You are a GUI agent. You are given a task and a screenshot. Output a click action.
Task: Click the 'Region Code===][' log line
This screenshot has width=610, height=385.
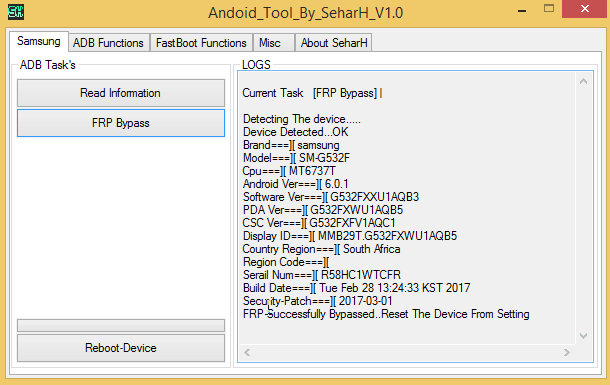click(286, 262)
